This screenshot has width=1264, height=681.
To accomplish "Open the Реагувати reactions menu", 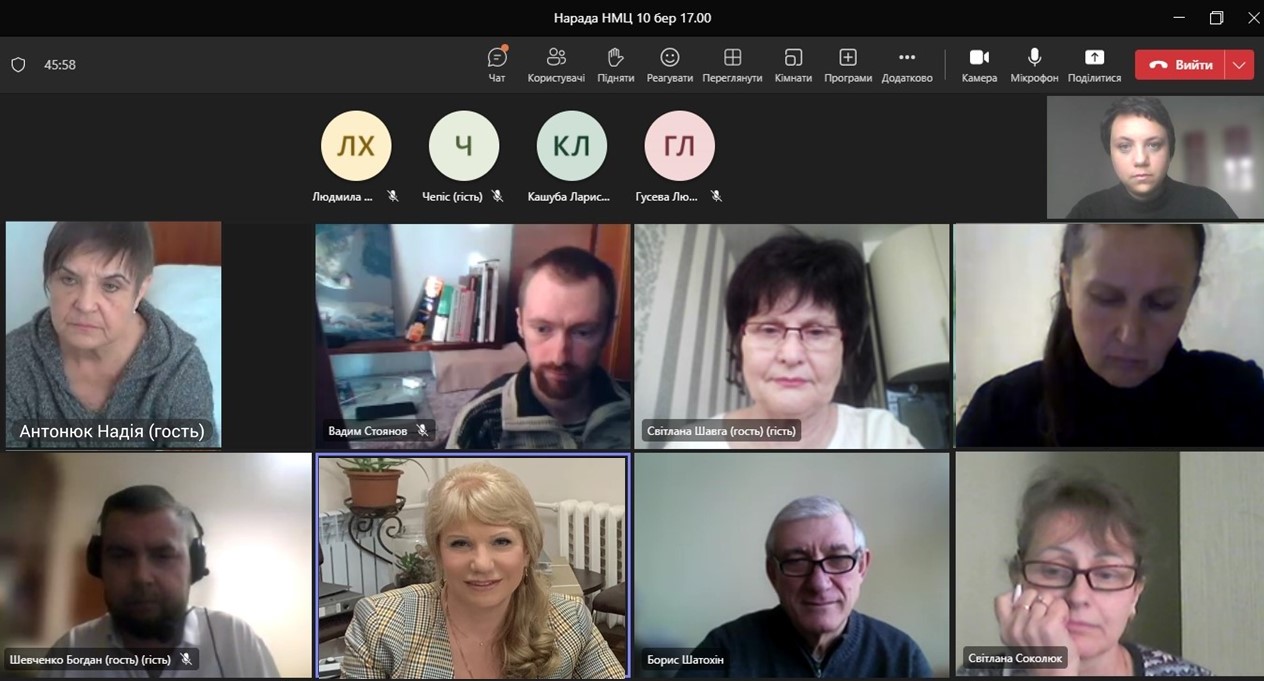I will point(669,64).
